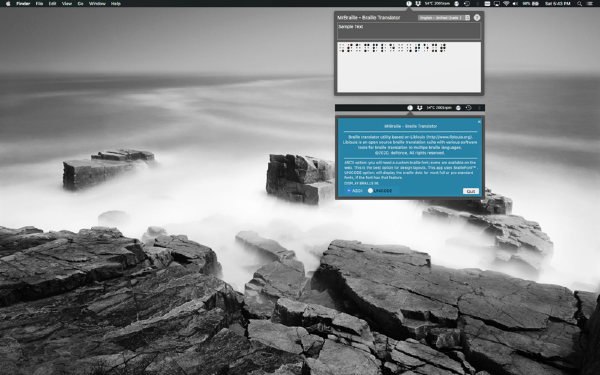
Task: Open the Apple menu
Action: pos(8,3)
